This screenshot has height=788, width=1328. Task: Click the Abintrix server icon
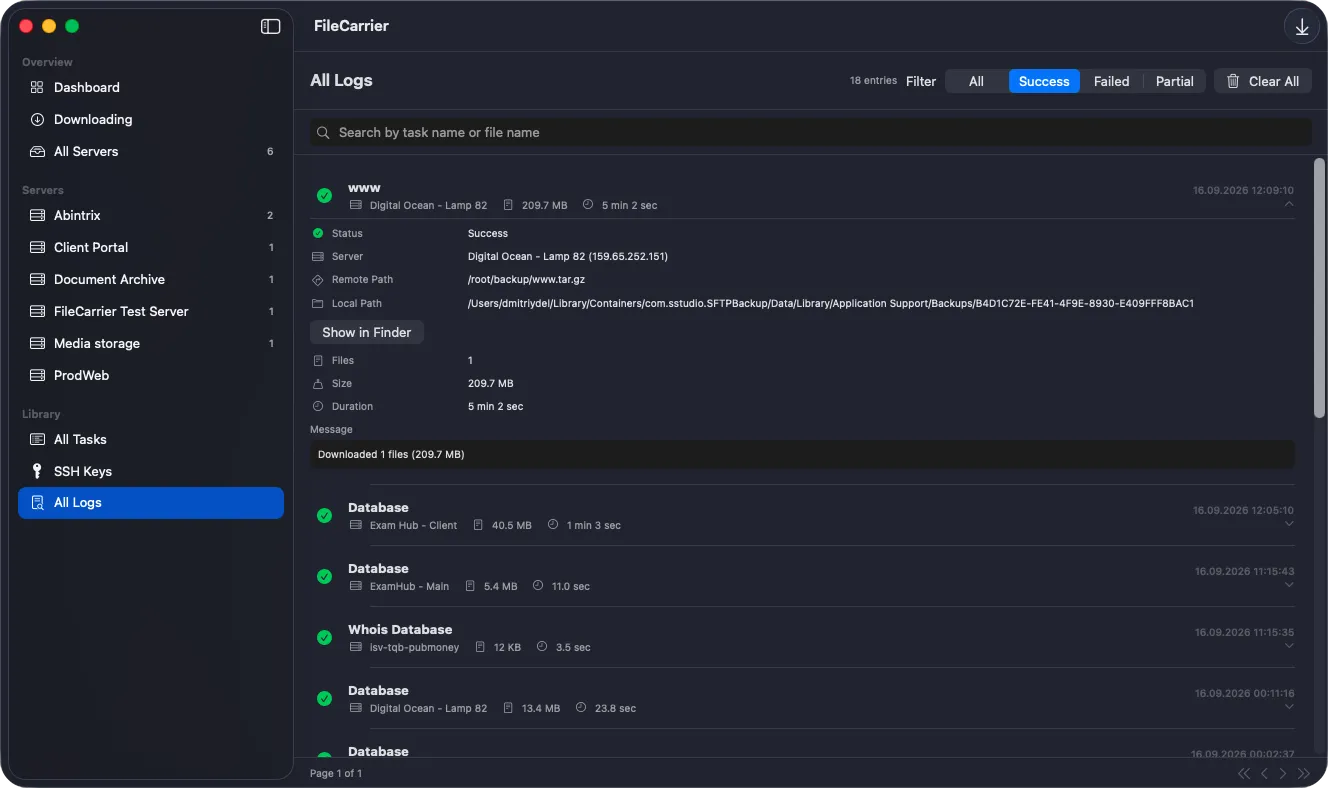click(37, 215)
